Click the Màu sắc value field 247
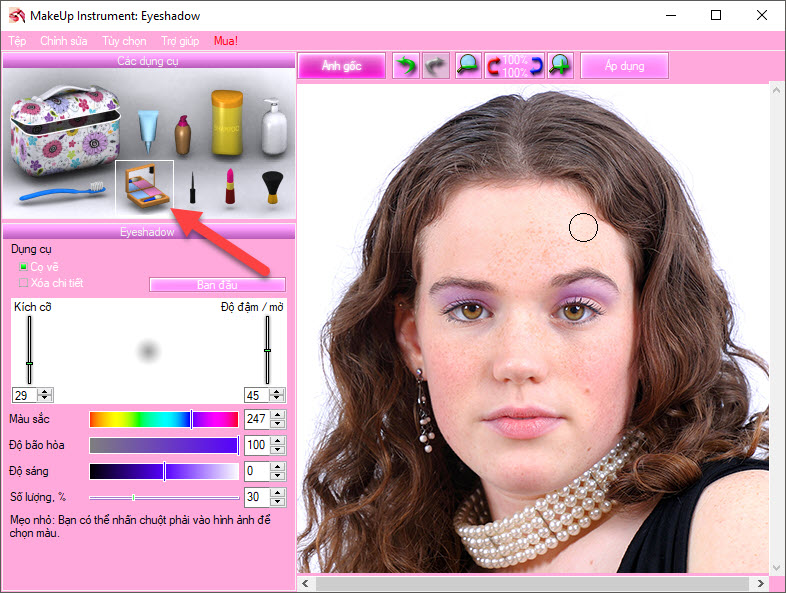 [258, 419]
